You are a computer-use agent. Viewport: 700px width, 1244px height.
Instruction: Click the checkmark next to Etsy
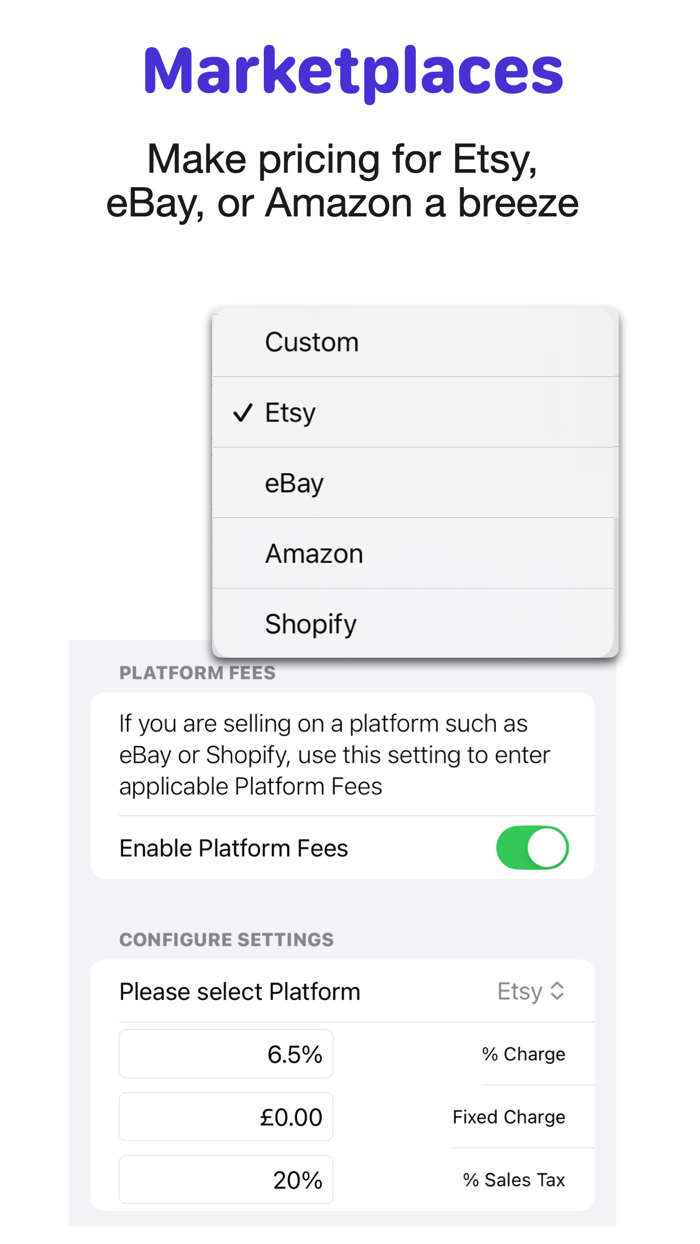click(x=243, y=412)
